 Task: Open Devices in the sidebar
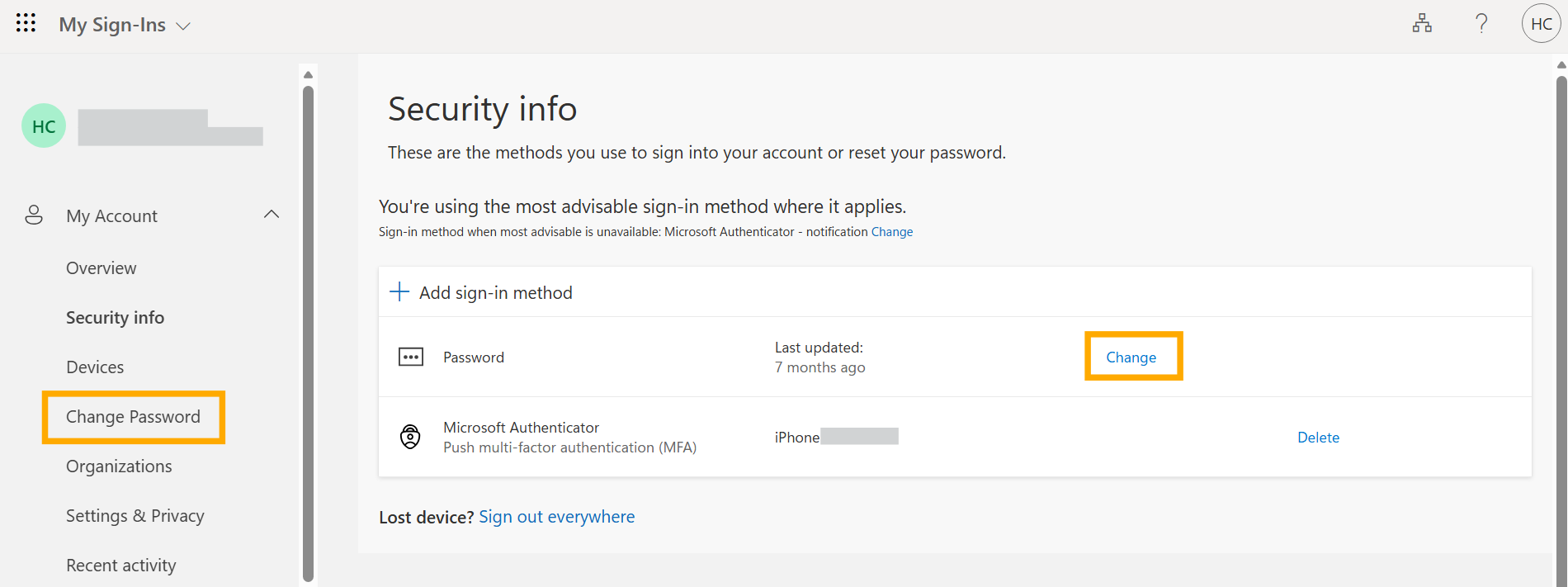pyautogui.click(x=95, y=367)
